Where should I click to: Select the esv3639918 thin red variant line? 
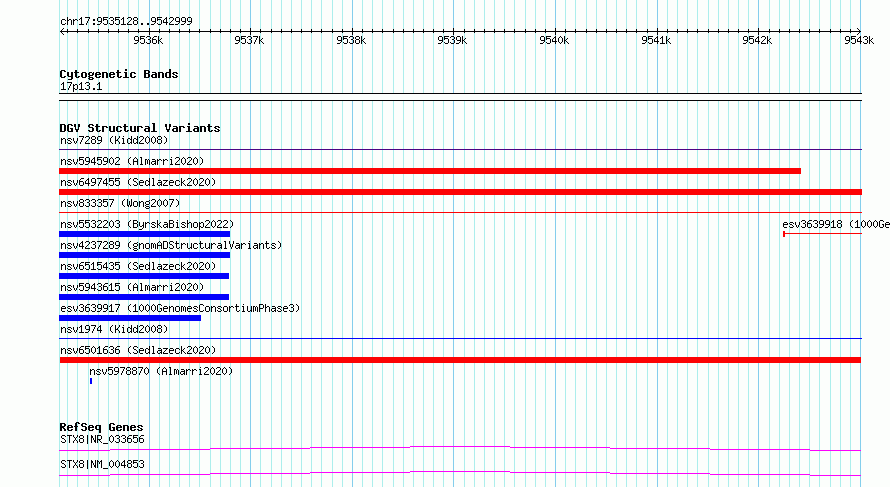click(x=822, y=234)
